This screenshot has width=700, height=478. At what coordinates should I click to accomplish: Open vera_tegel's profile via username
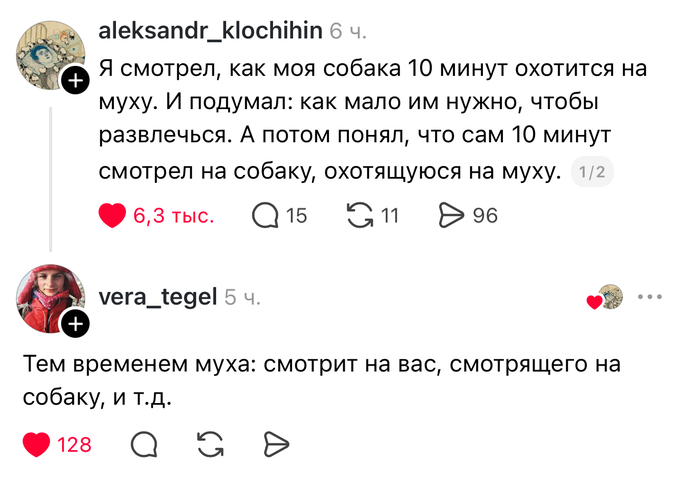[x=158, y=296]
